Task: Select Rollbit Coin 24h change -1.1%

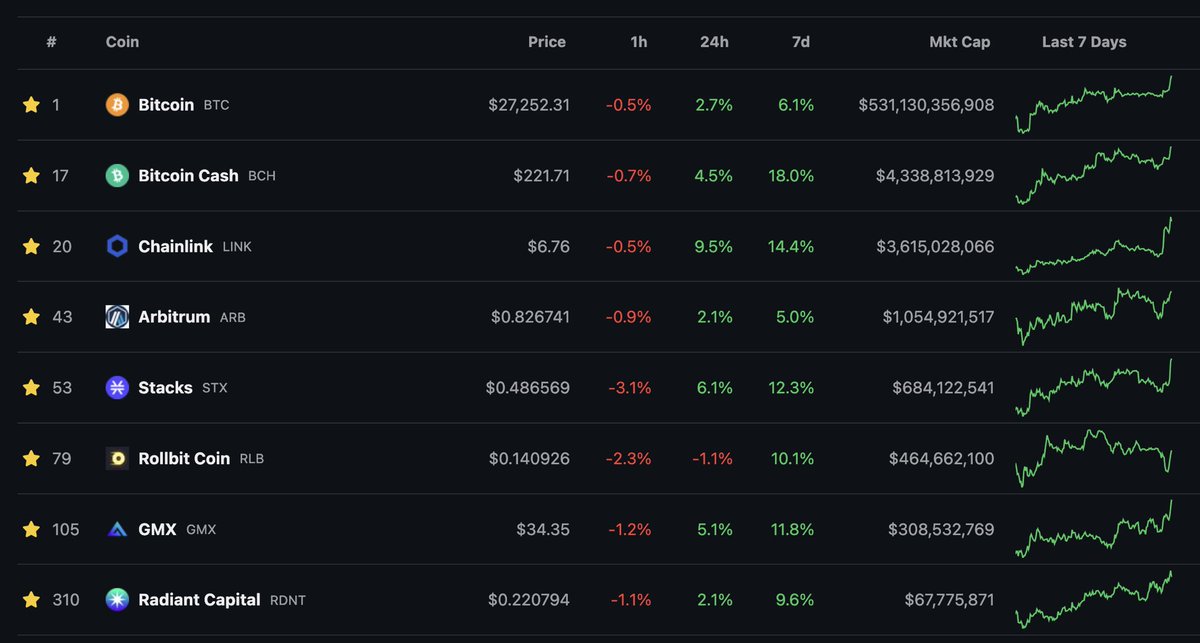Action: 712,458
